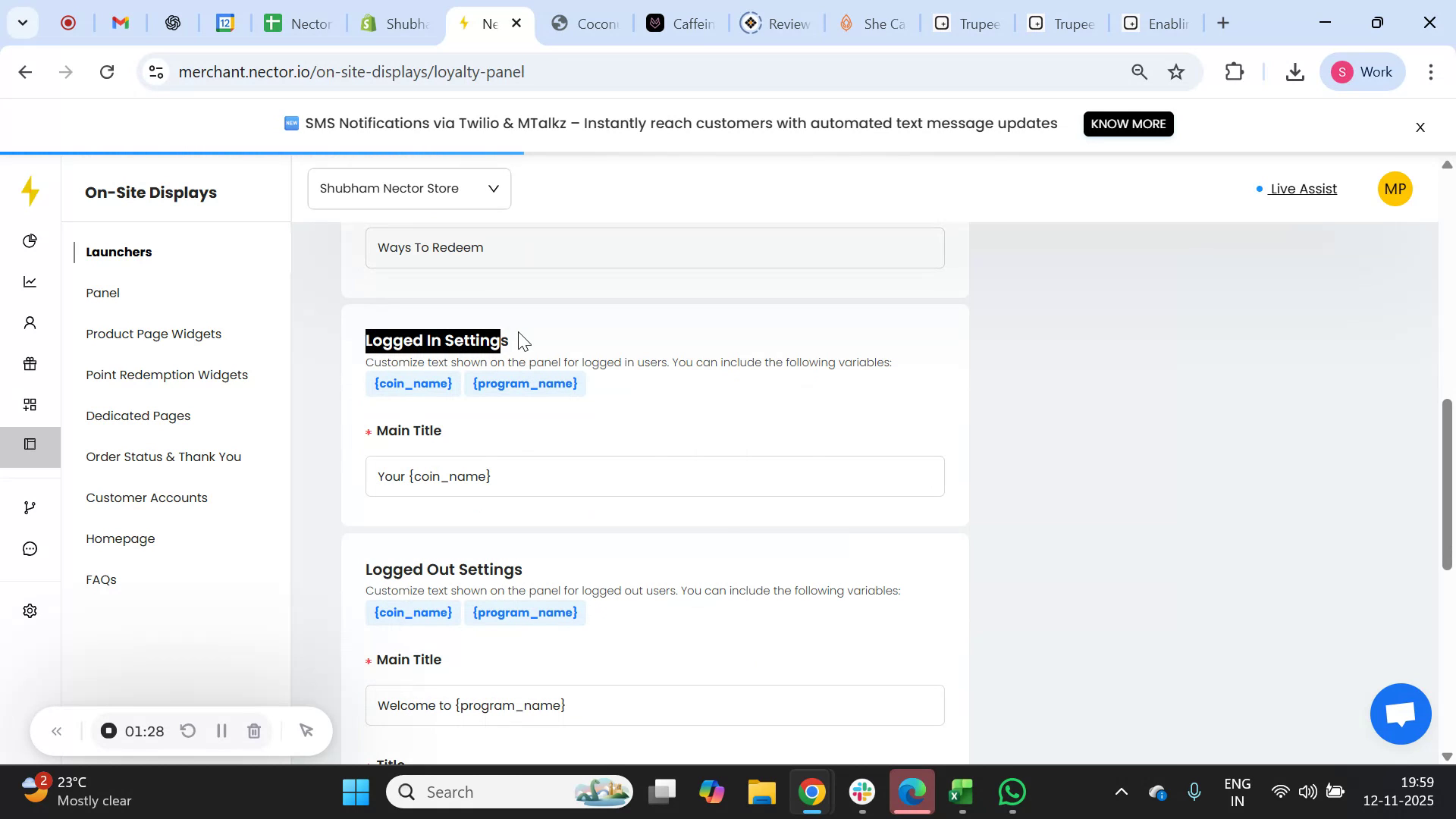Restart the recording using the restart icon
This screenshot has height=819, width=1456.
click(187, 730)
